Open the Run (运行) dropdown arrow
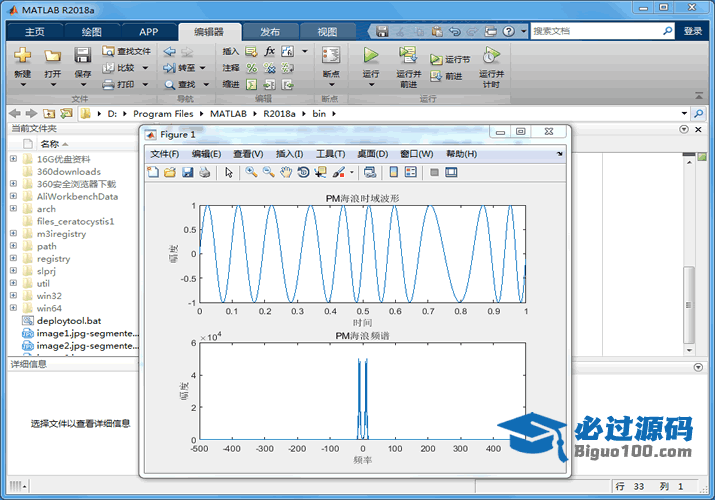Viewport: 715px width, 500px height. [371, 85]
